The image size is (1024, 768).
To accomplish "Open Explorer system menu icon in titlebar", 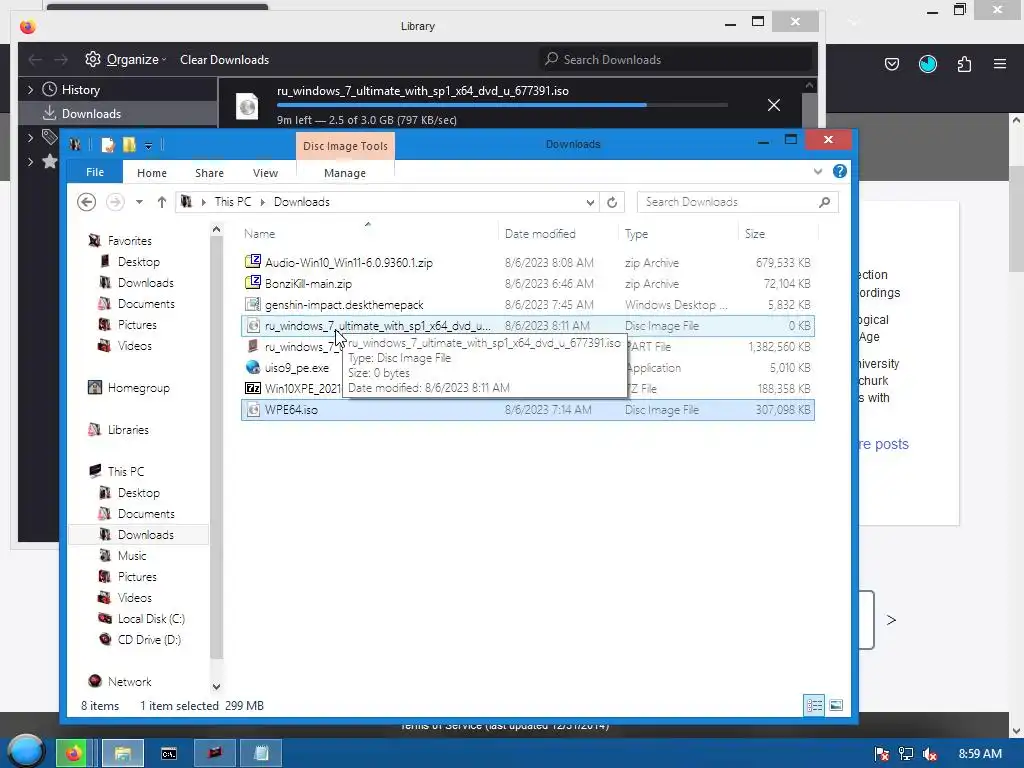I will point(75,145).
